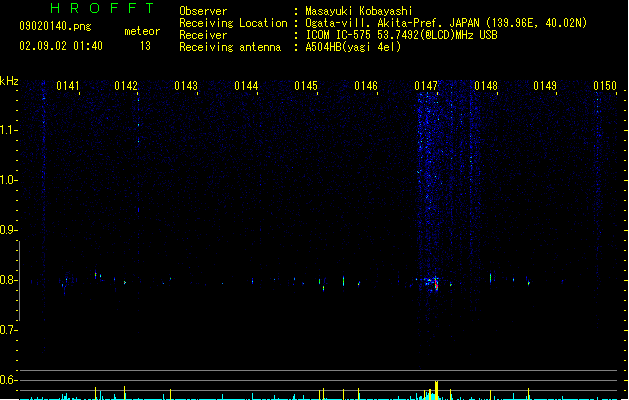629x400 pixels.
Task: Click the red strong meteor echo near 0147
Action: click(436, 284)
